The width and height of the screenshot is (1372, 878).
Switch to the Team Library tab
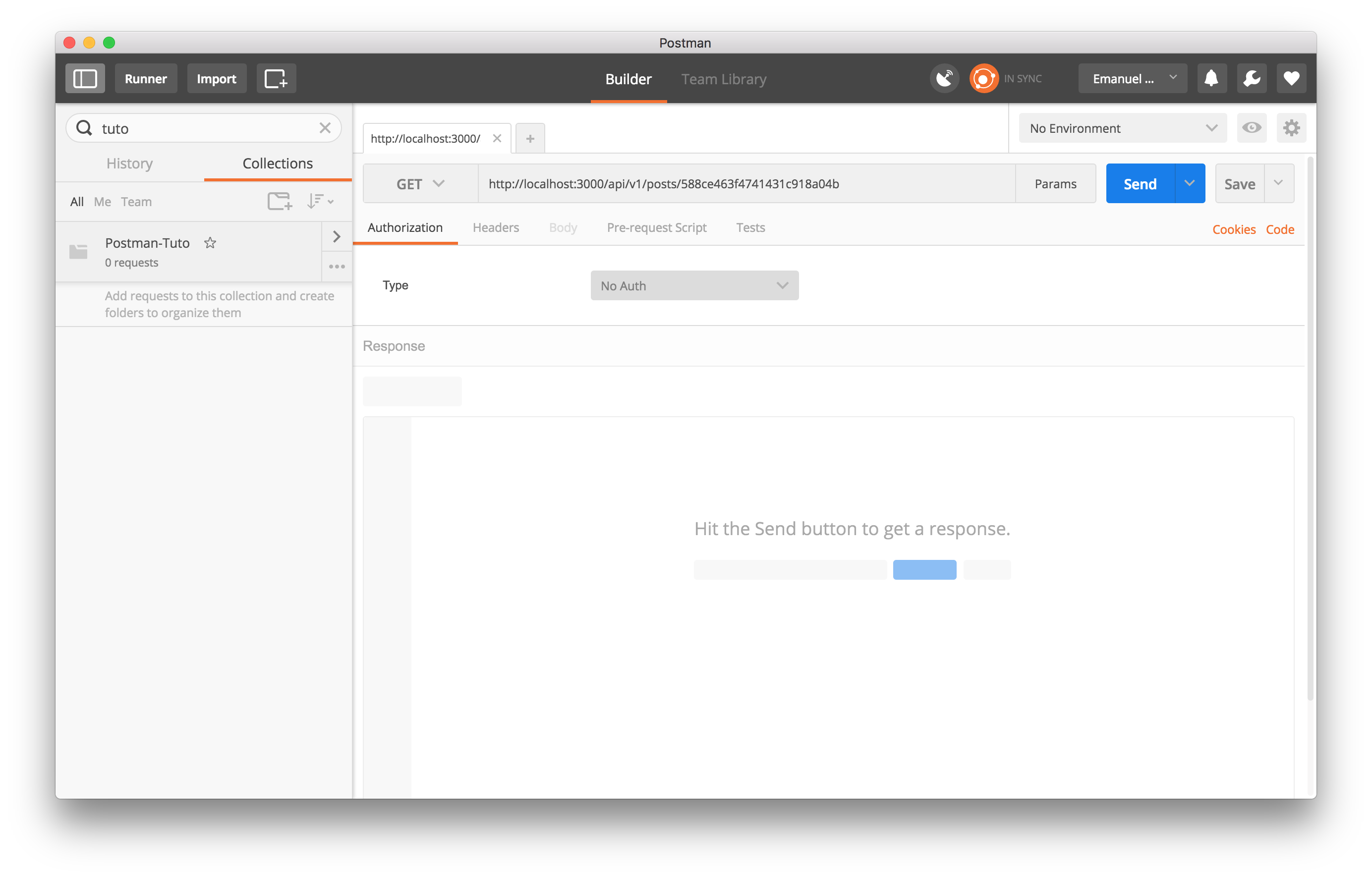coord(724,79)
